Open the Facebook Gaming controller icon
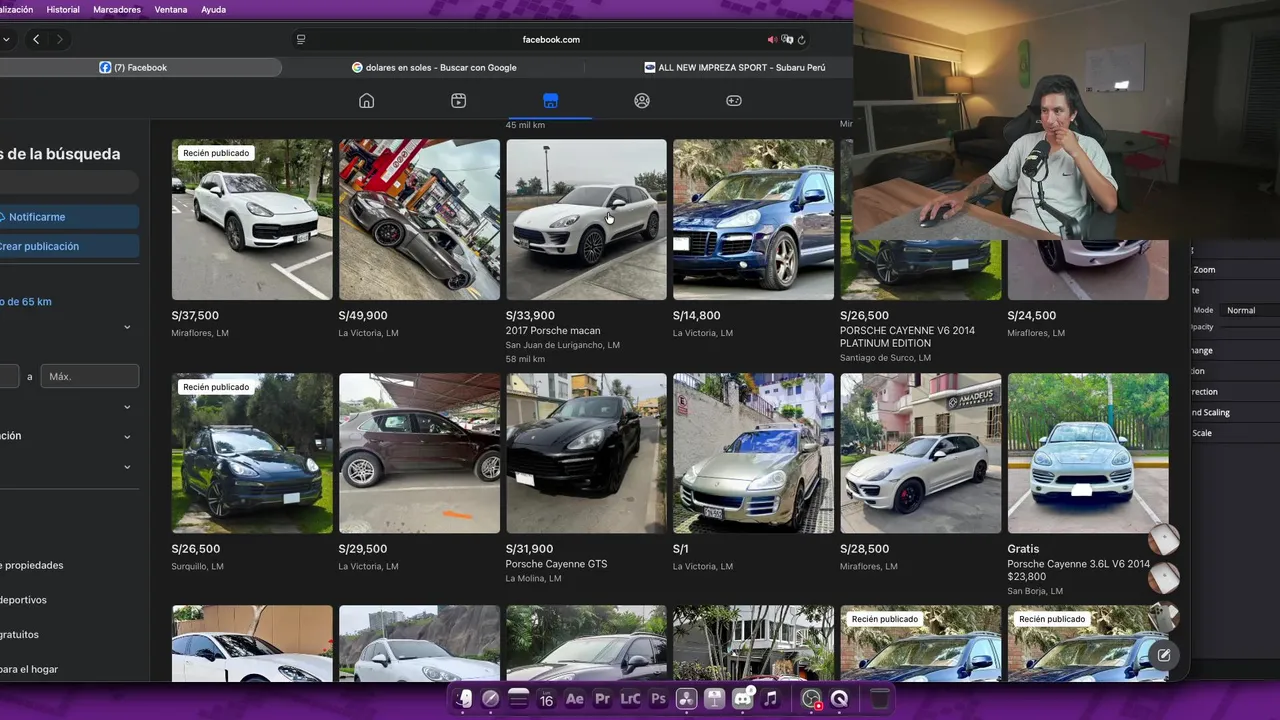This screenshot has width=1280, height=720. (x=734, y=101)
